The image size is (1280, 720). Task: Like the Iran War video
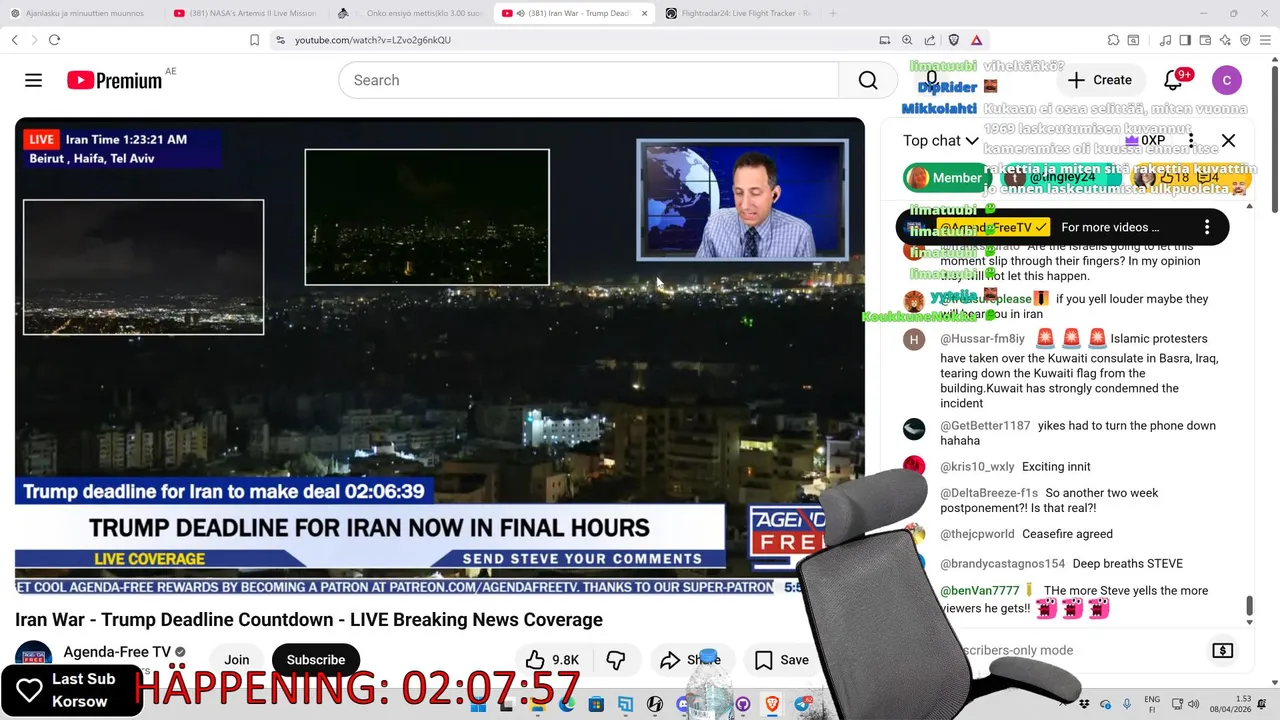tap(553, 660)
